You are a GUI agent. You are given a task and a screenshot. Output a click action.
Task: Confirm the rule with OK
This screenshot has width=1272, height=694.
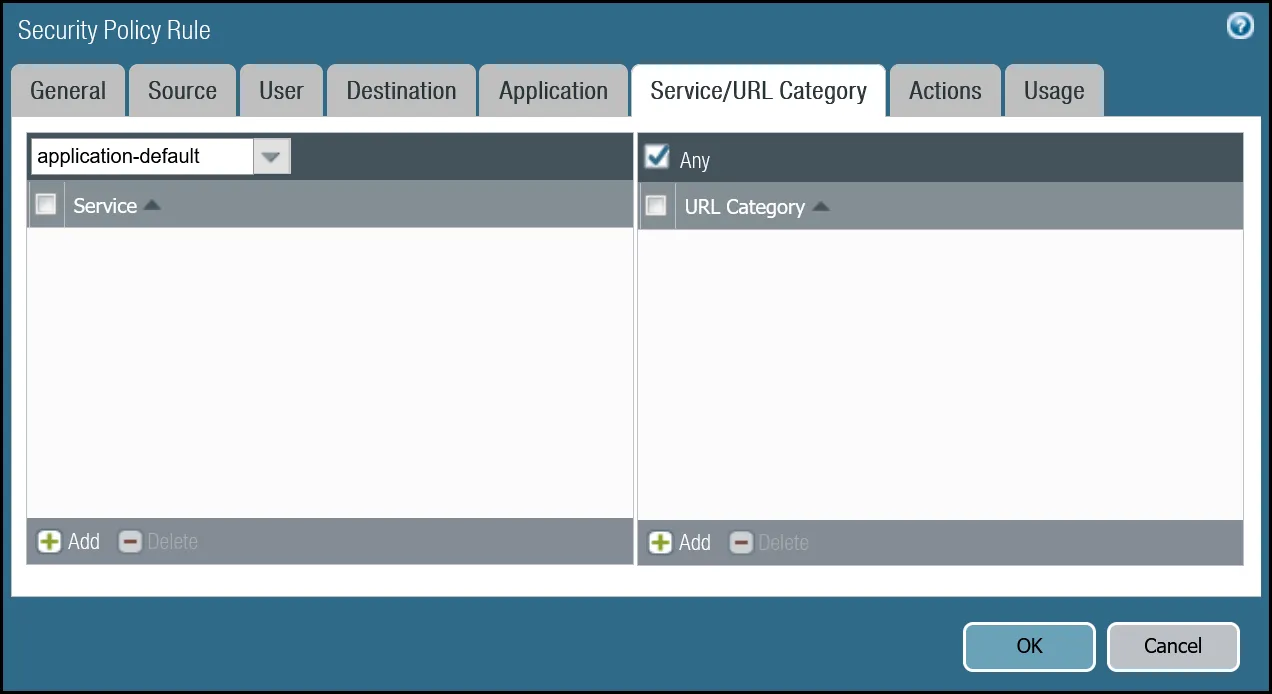(1028, 646)
